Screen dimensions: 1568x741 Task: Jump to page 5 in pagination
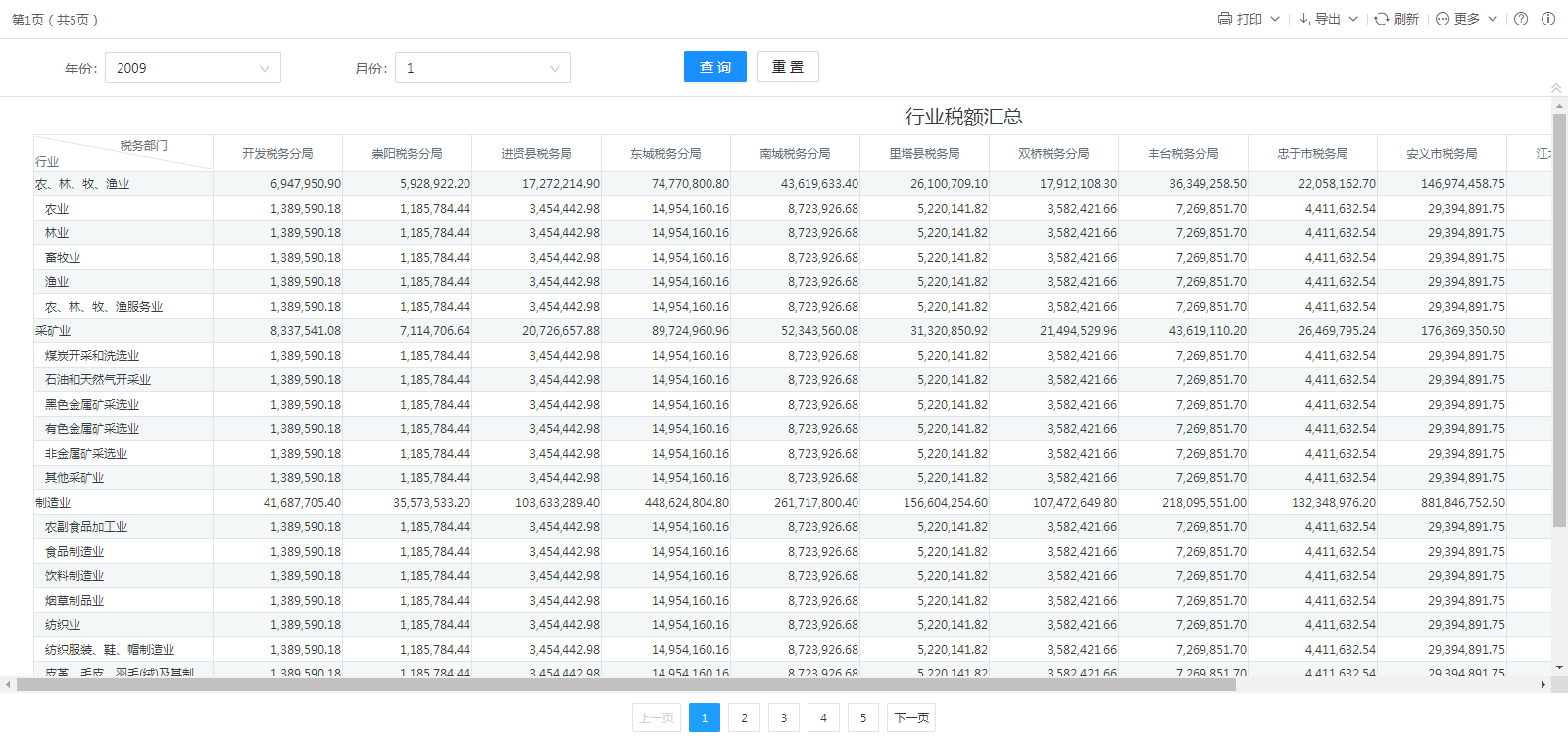(x=862, y=717)
